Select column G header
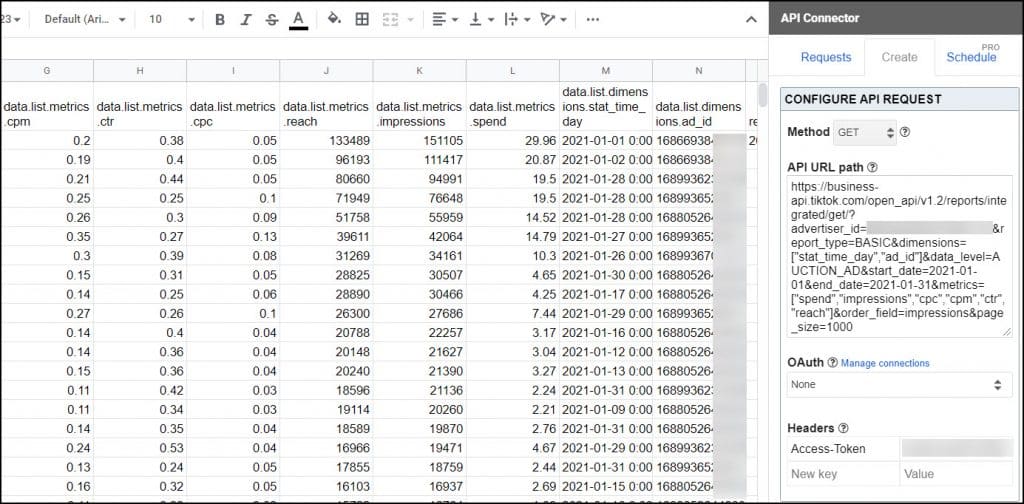 [47, 71]
